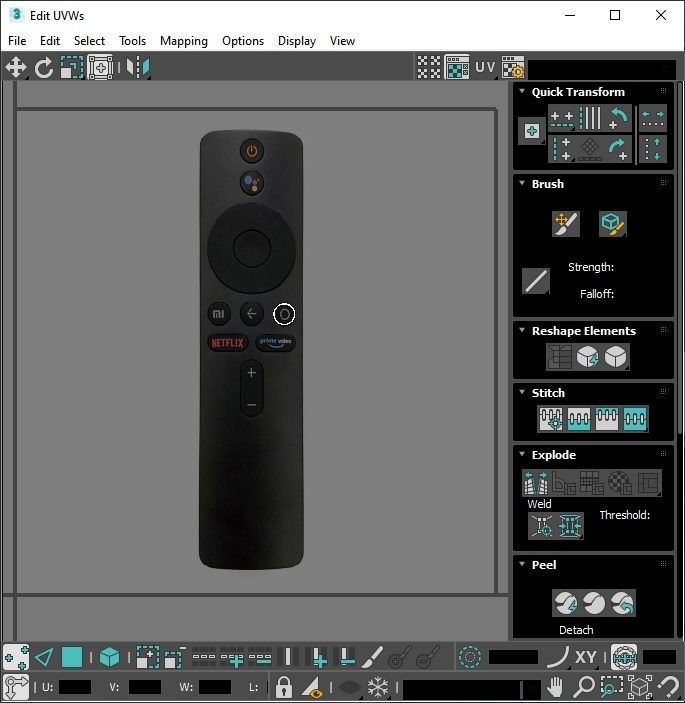
Task: Collapse the Reshape Elements rollout
Action: tap(522, 330)
